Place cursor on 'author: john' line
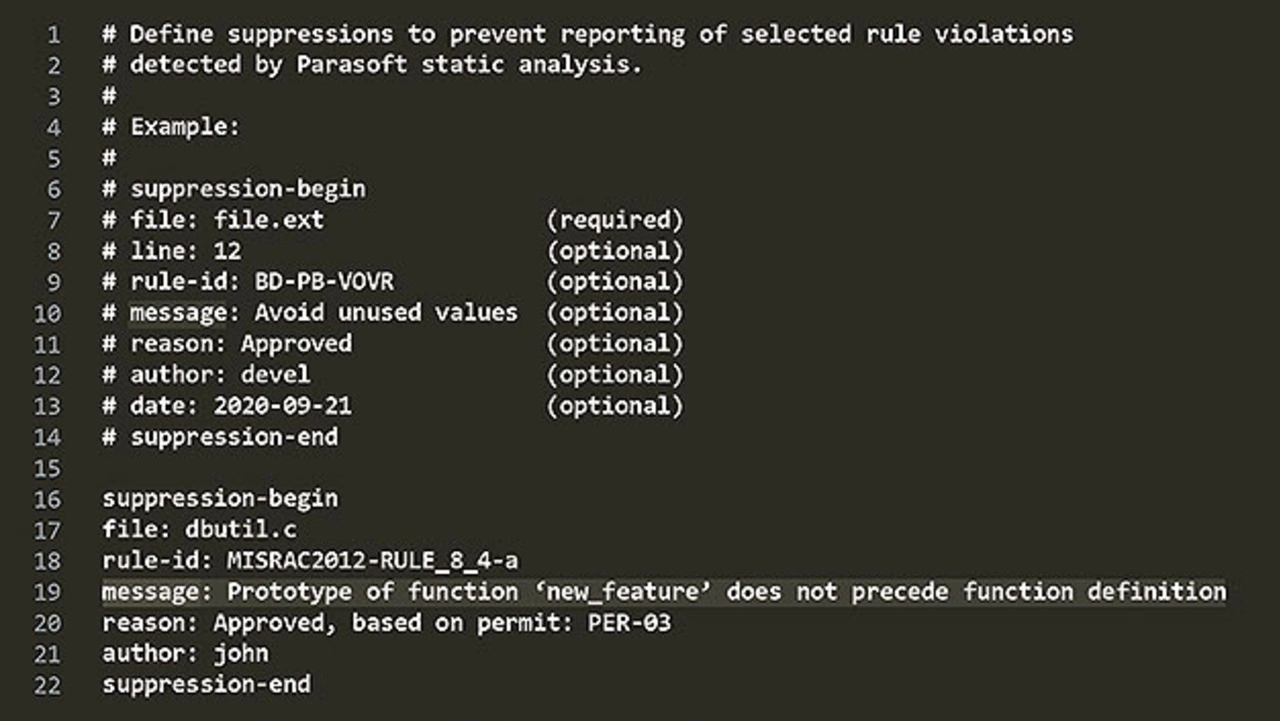1280x721 pixels. click(185, 654)
